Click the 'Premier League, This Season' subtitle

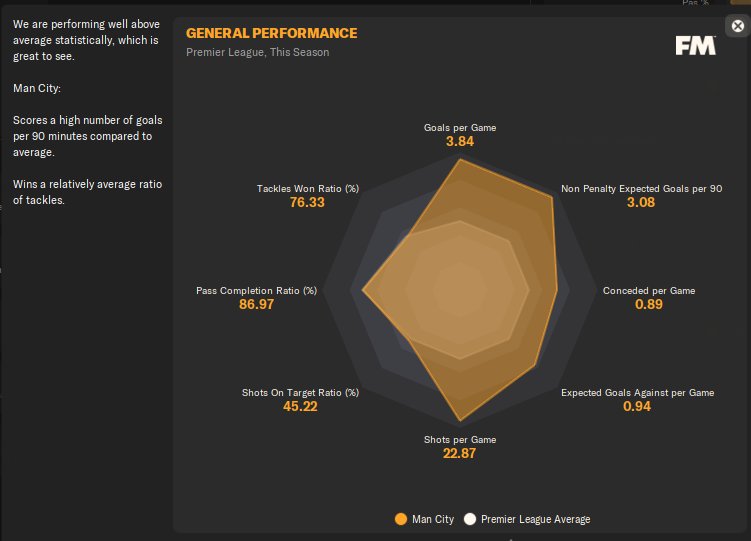257,52
